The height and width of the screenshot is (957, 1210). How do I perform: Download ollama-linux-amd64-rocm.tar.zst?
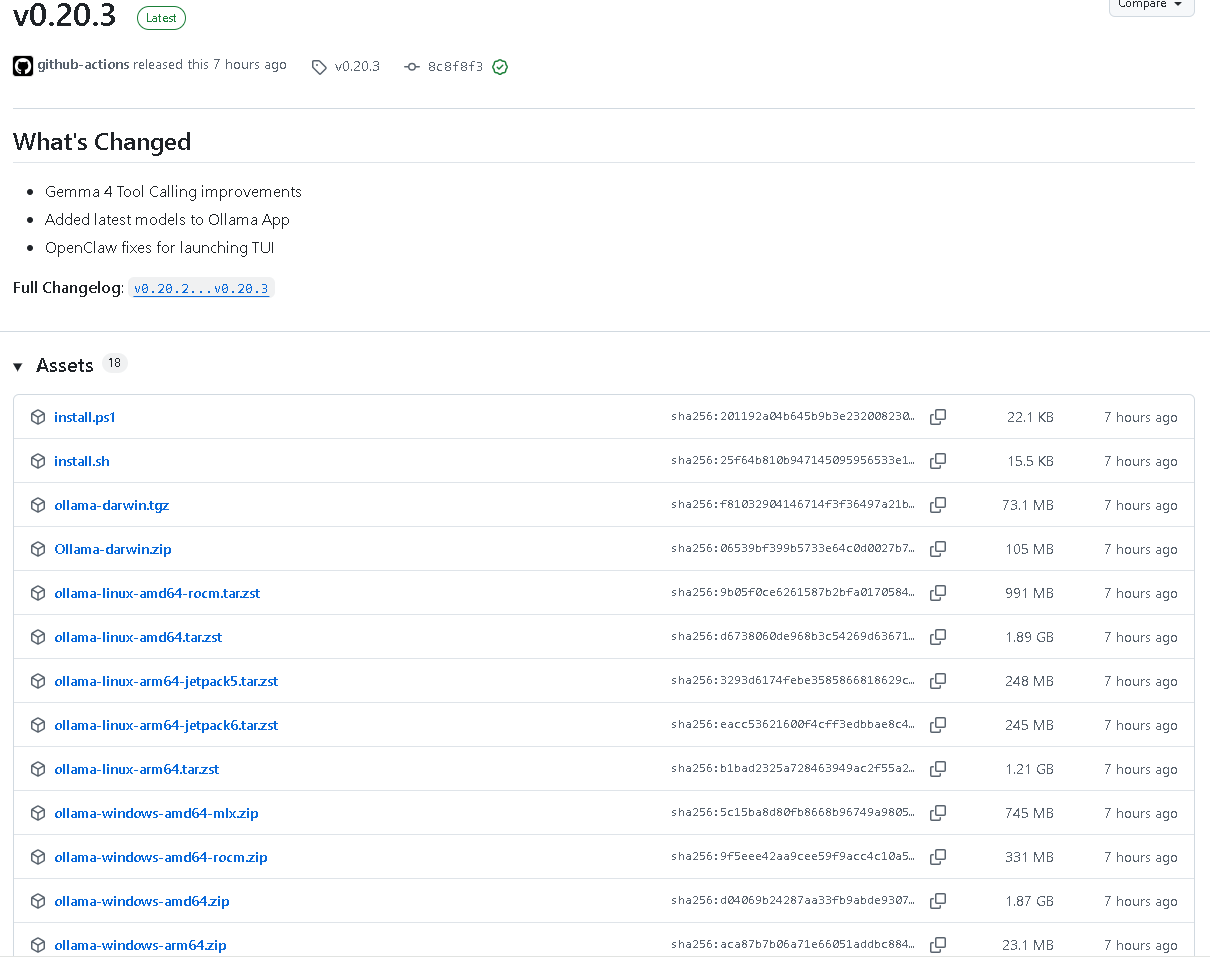pos(157,593)
